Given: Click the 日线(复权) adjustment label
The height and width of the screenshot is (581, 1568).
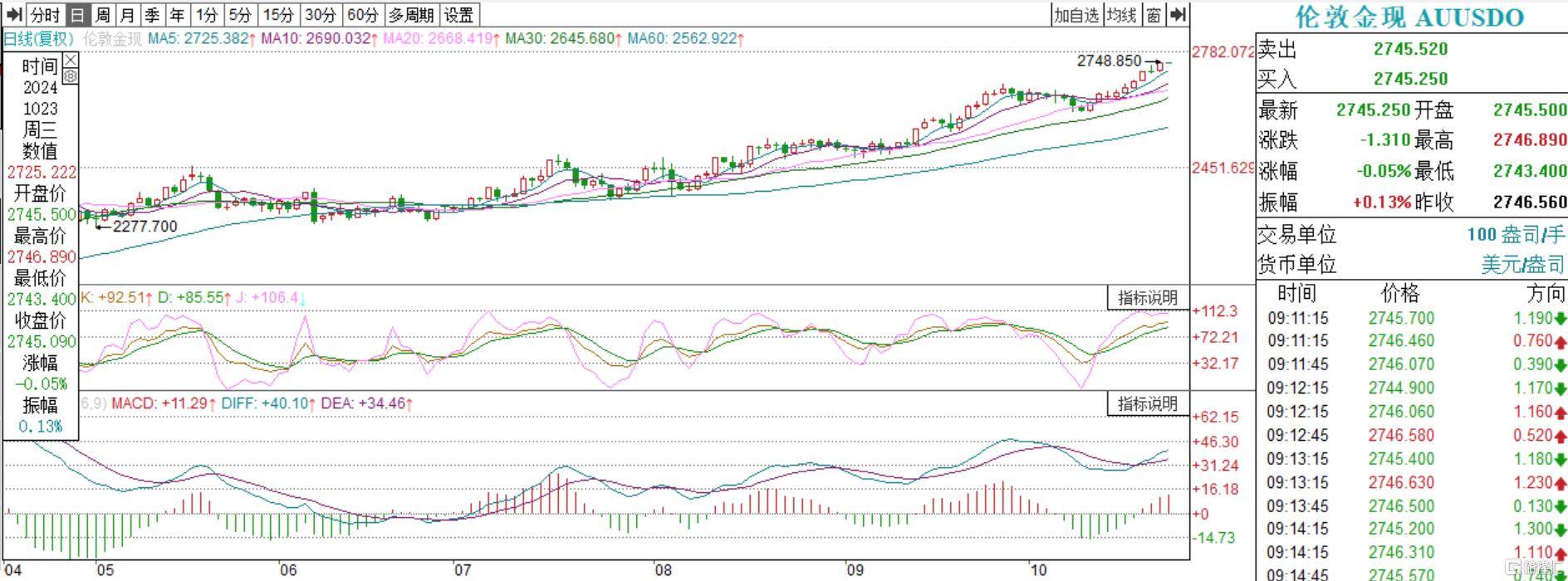Looking at the screenshot, I should click(x=39, y=39).
